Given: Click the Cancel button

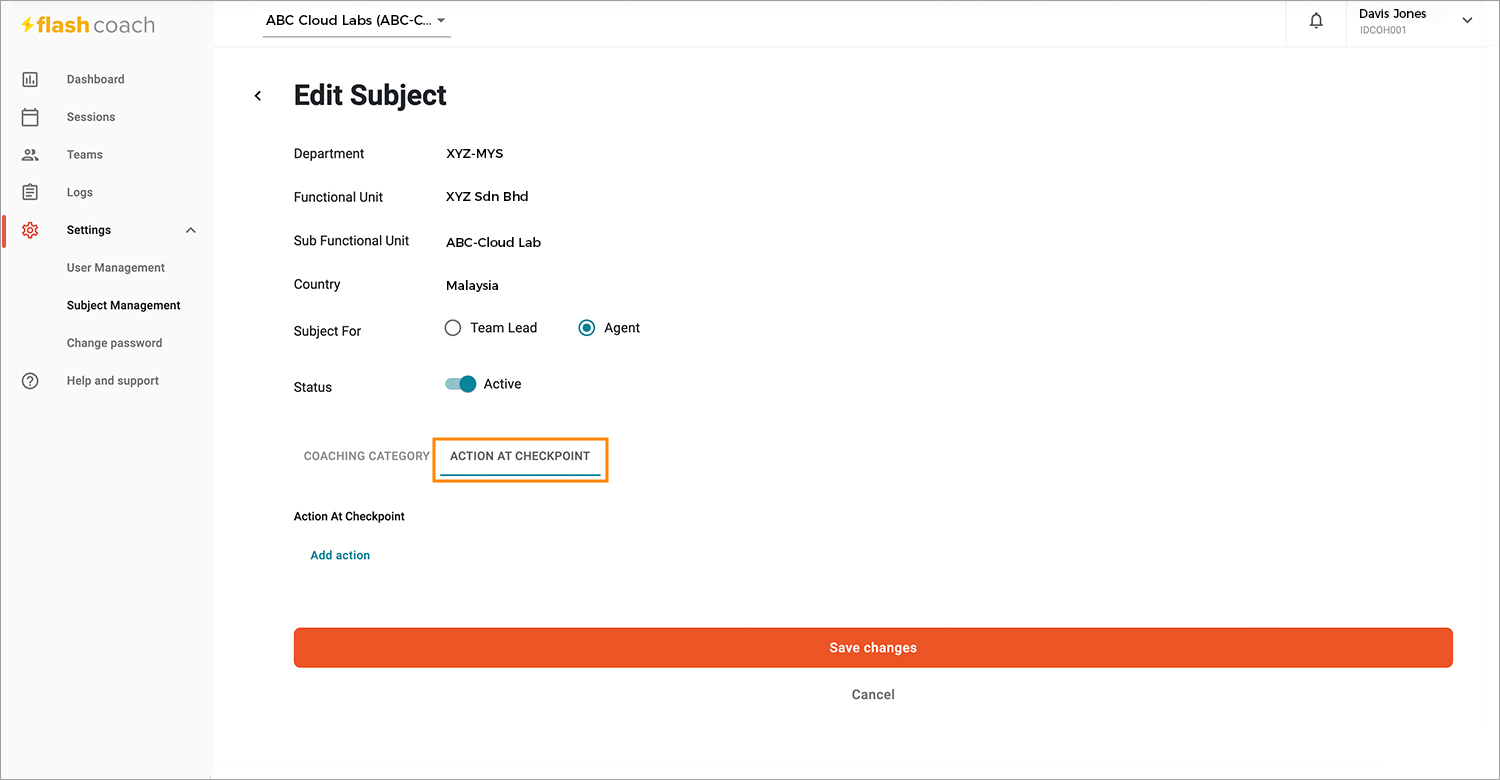Looking at the screenshot, I should 873,694.
